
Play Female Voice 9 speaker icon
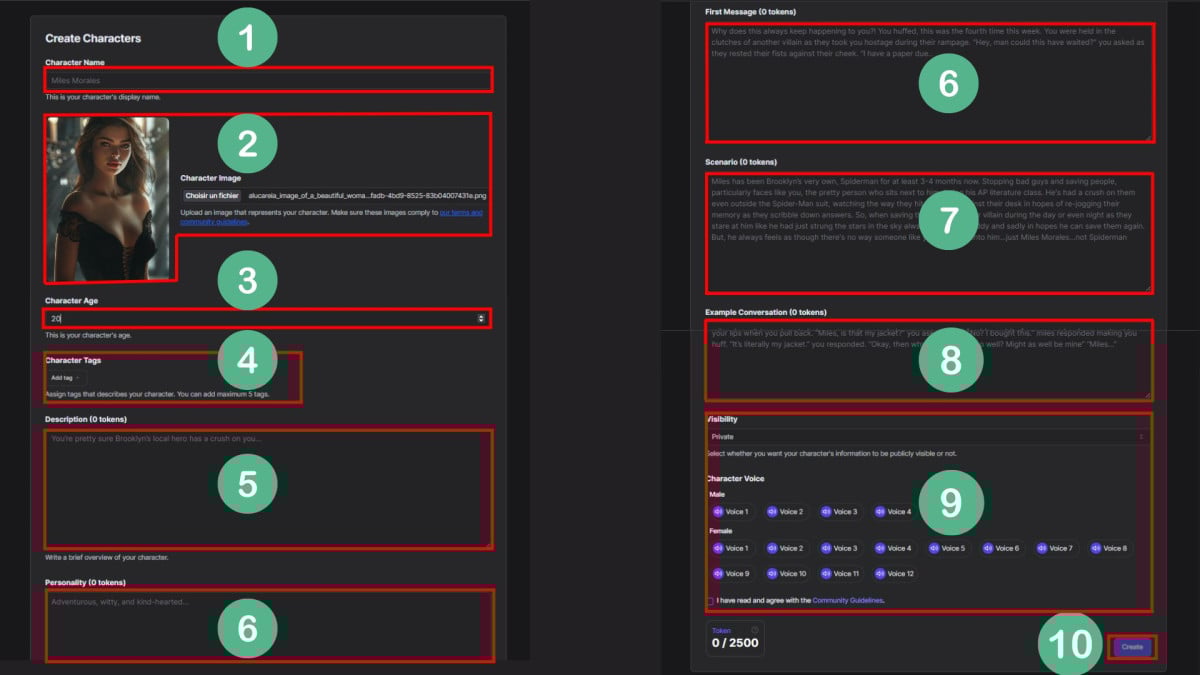pyautogui.click(x=717, y=574)
